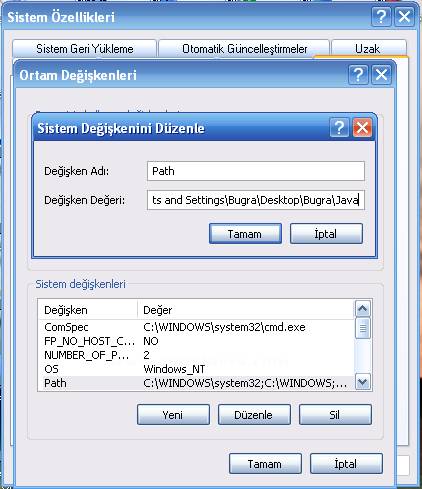This screenshot has width=422, height=489.
Task: Open the Sistem Geri Yükleme tab
Action: click(85, 49)
